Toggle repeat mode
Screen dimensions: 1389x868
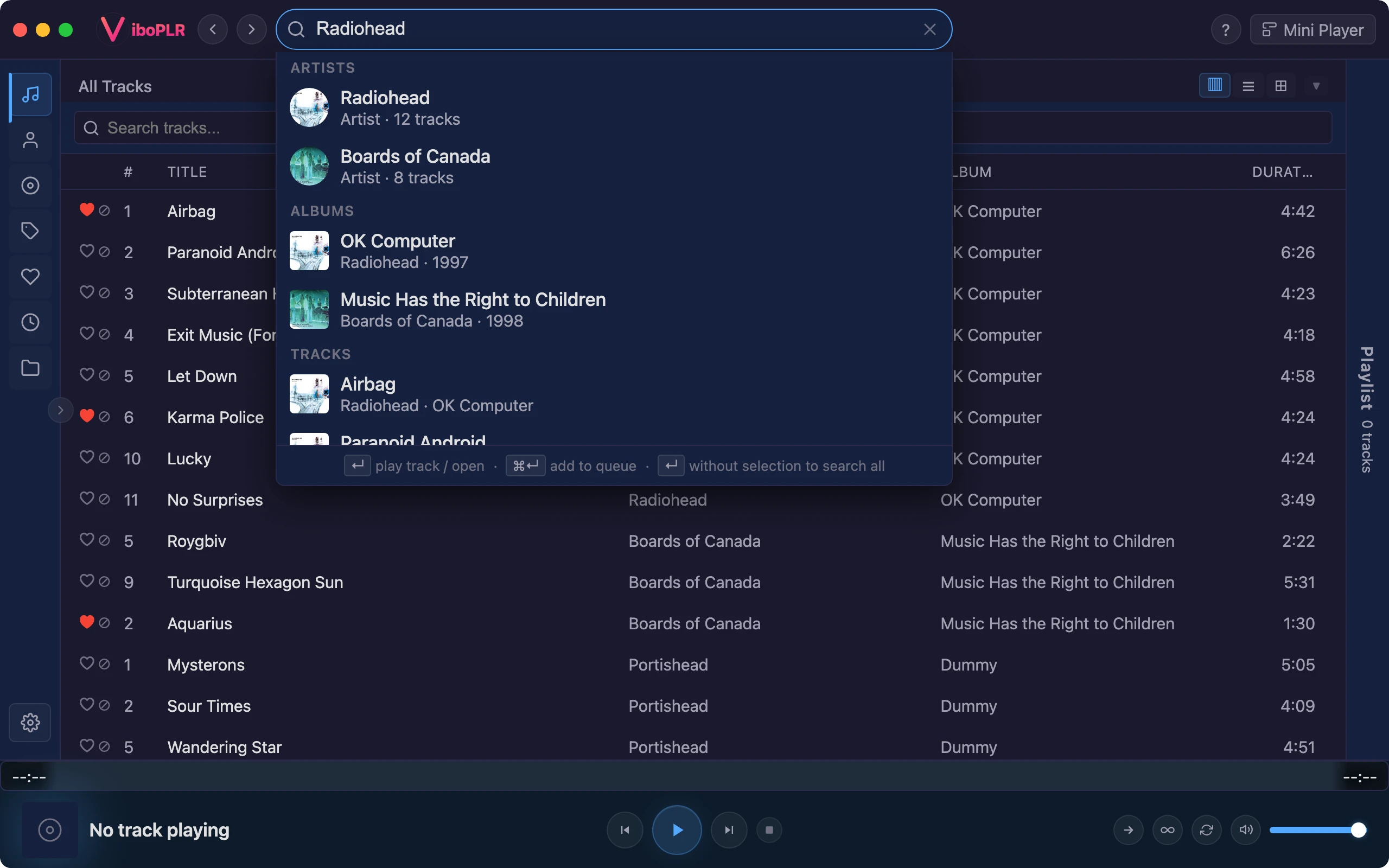coord(1207,830)
